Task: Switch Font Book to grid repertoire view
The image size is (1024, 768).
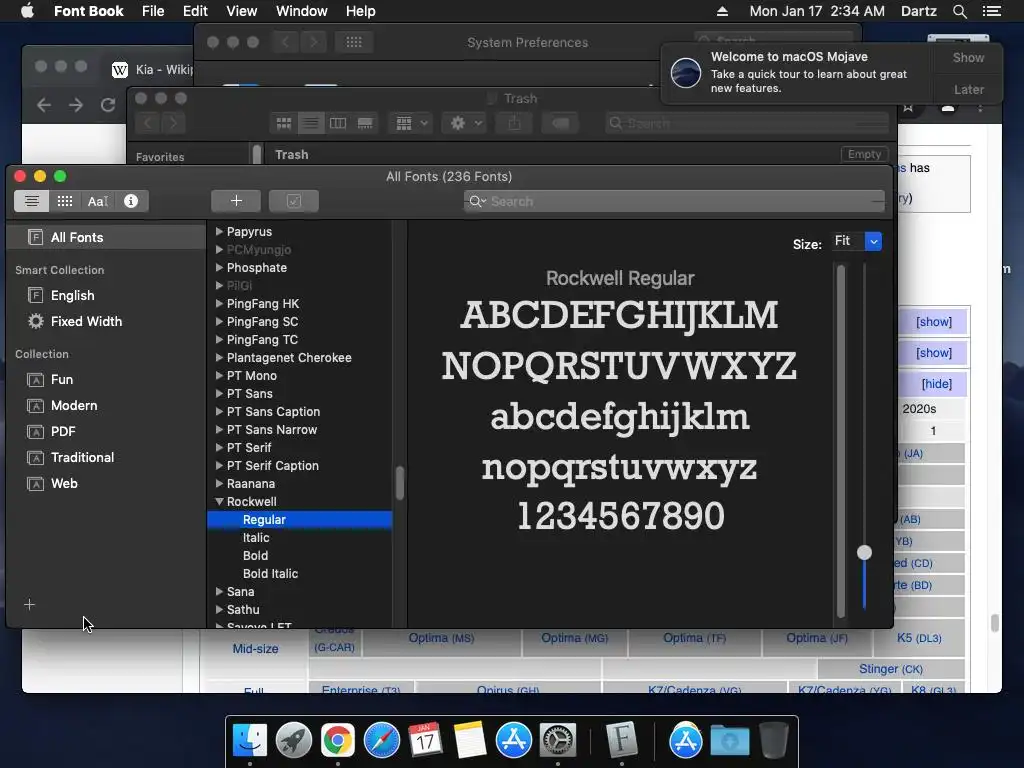Action: tap(65, 201)
